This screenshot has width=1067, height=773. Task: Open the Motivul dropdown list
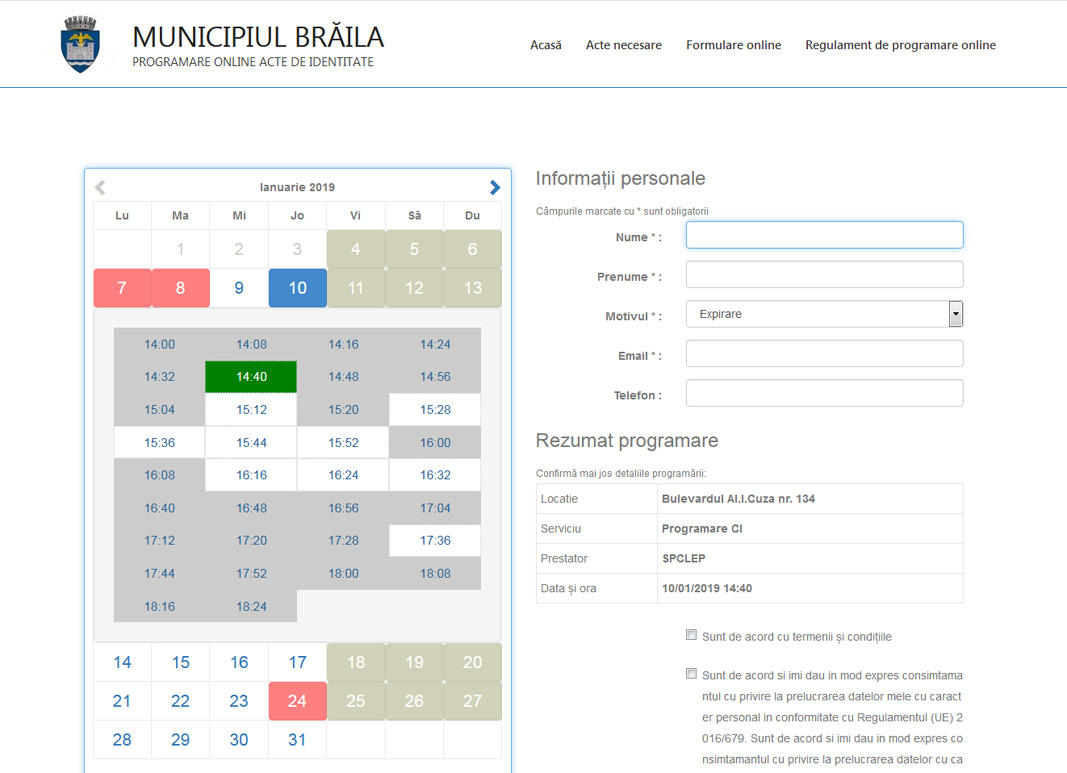pos(824,314)
